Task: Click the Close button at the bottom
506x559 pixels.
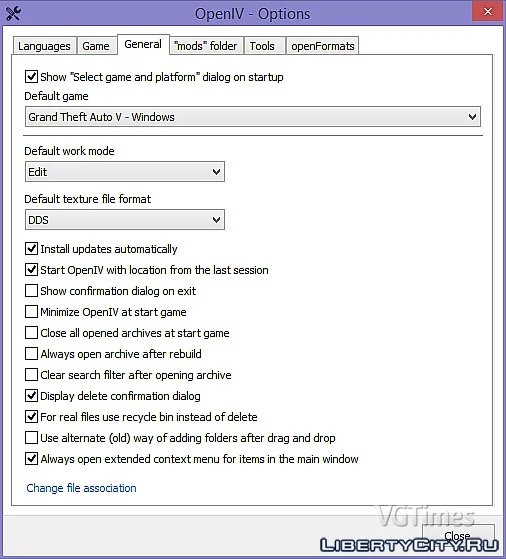Action: click(458, 535)
